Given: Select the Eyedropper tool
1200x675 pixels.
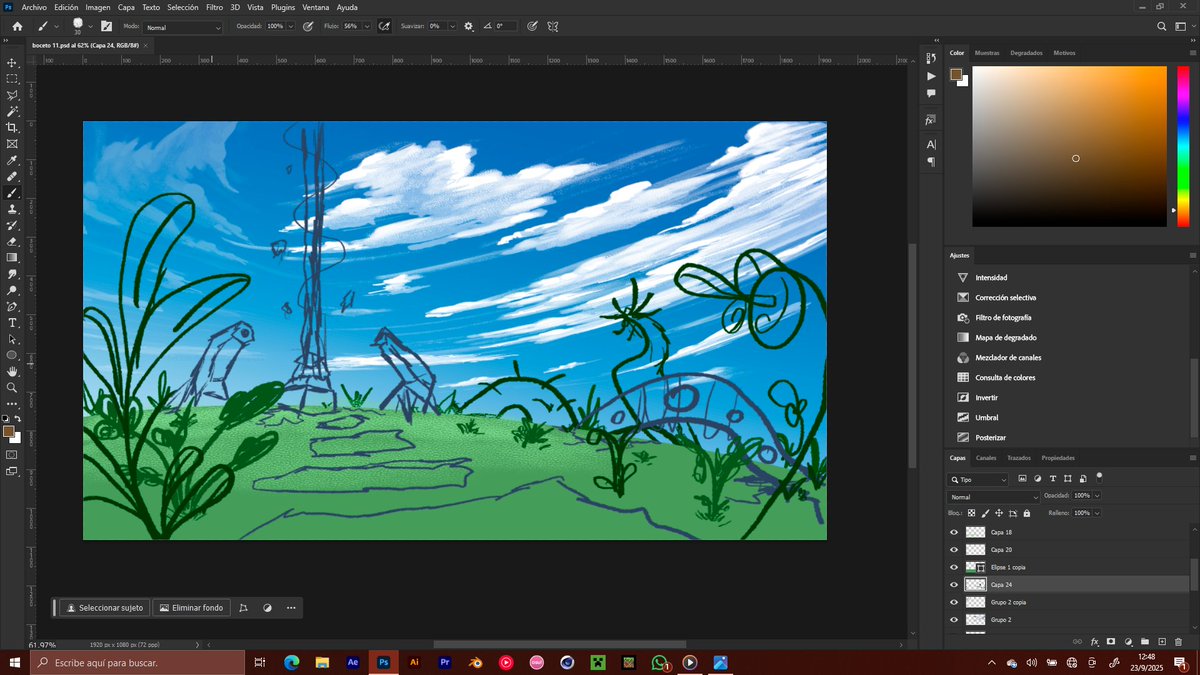Looking at the screenshot, I should click(12, 160).
